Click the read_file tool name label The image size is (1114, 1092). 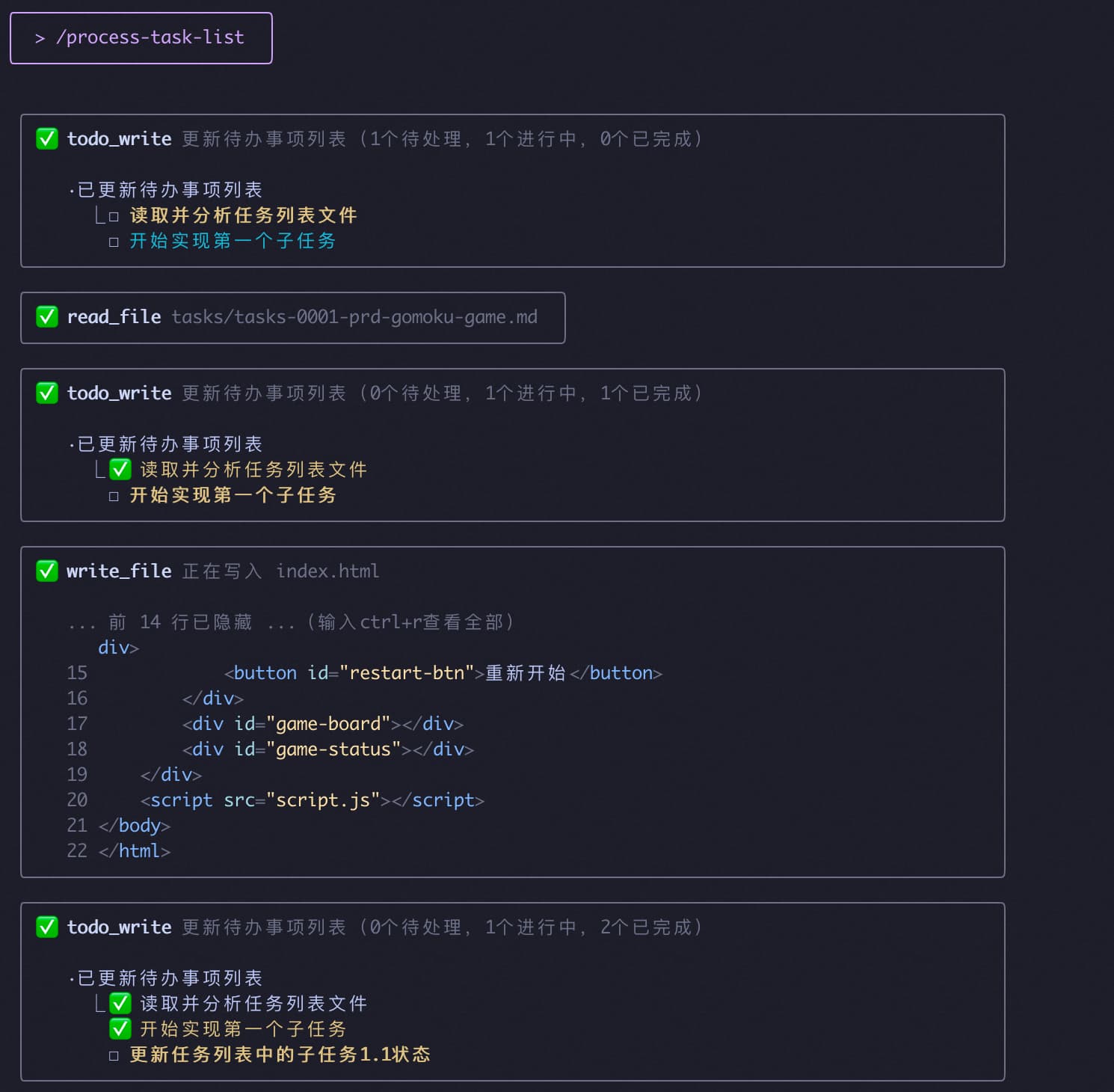114,317
